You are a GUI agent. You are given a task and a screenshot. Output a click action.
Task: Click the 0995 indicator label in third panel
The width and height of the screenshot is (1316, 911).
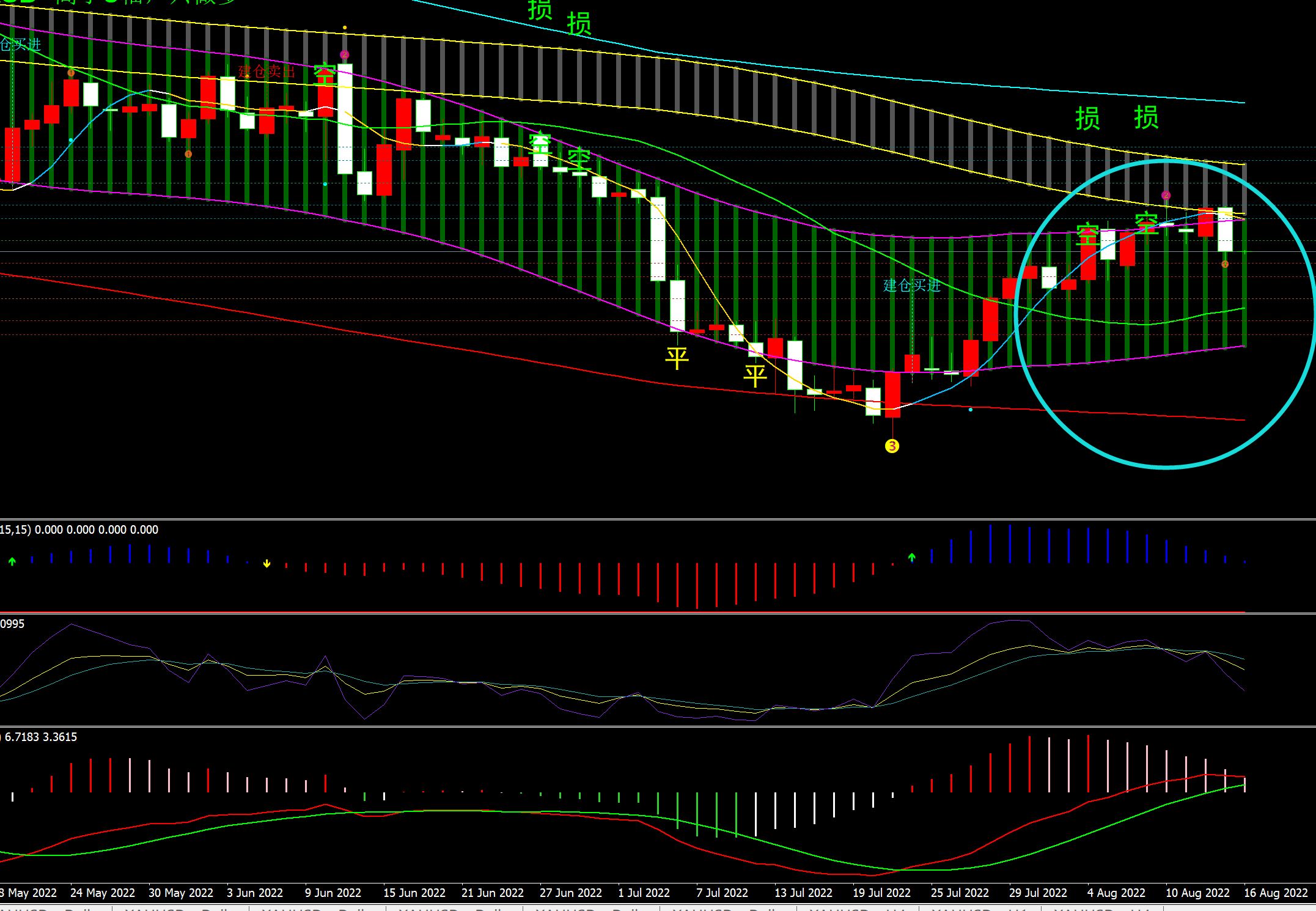tap(12, 624)
